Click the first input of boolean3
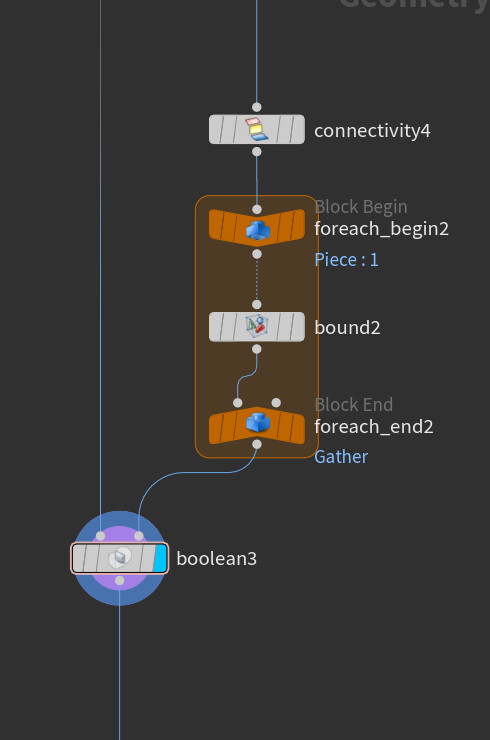Image resolution: width=490 pixels, height=740 pixels. point(101,536)
